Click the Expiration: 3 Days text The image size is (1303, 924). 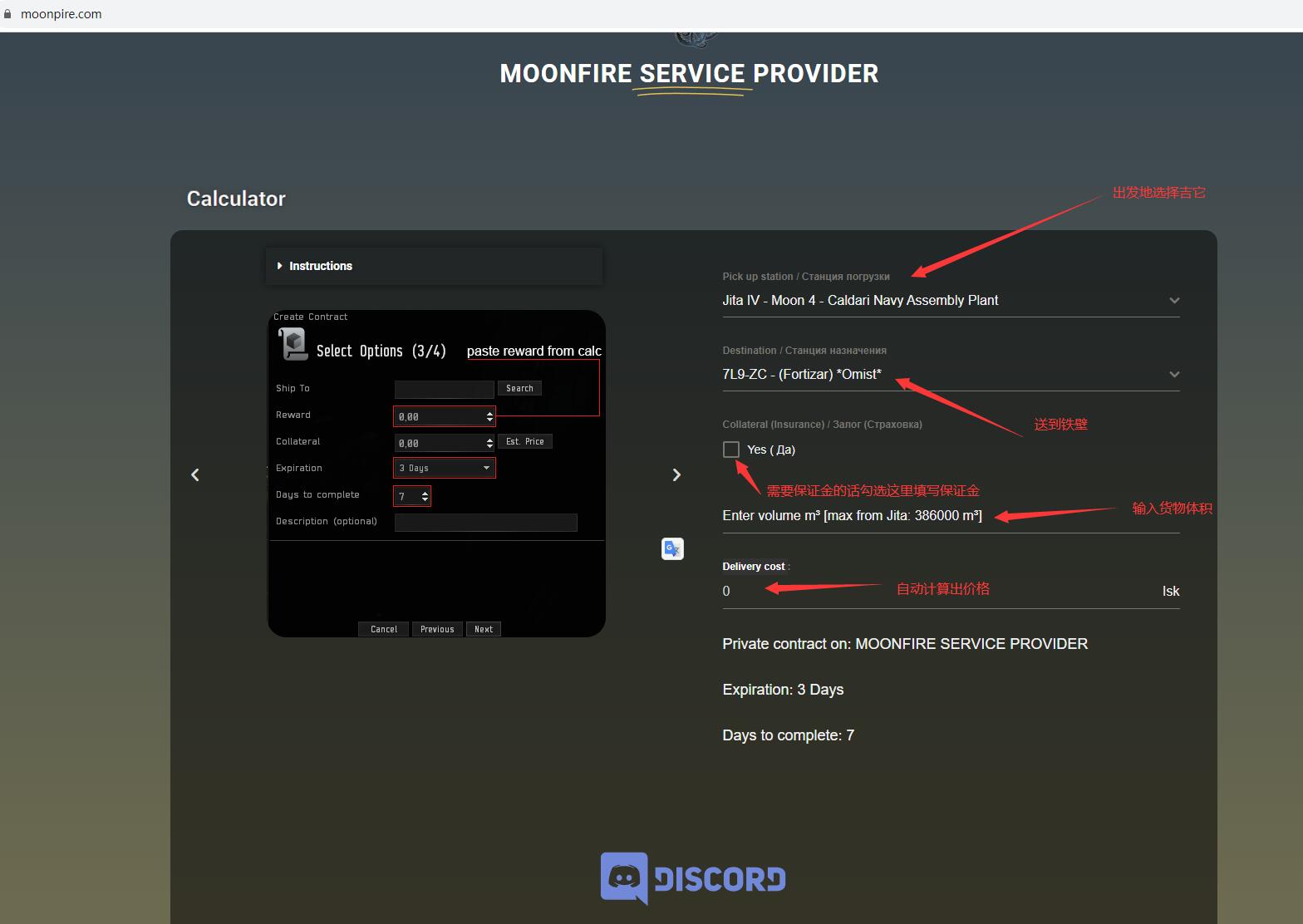(783, 690)
